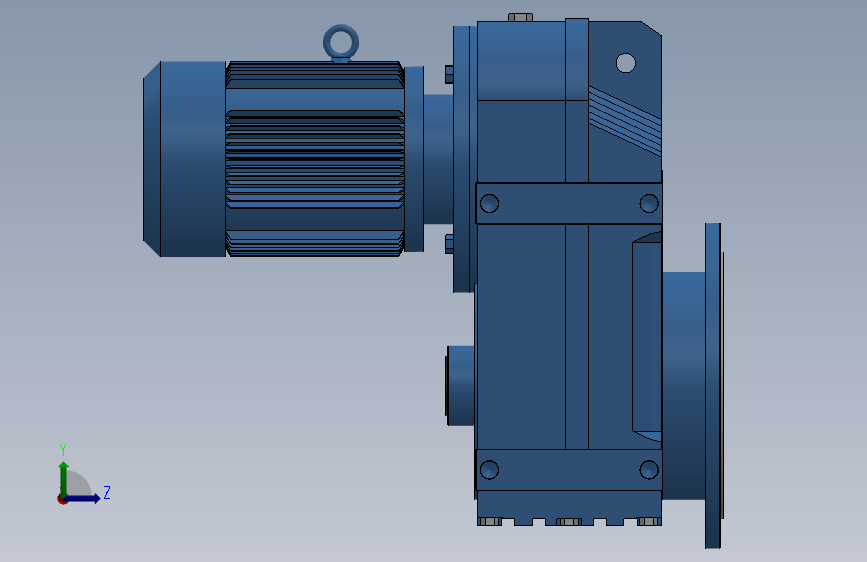
Task: Select the output hub cylinder beside the flange
Action: (x=683, y=386)
